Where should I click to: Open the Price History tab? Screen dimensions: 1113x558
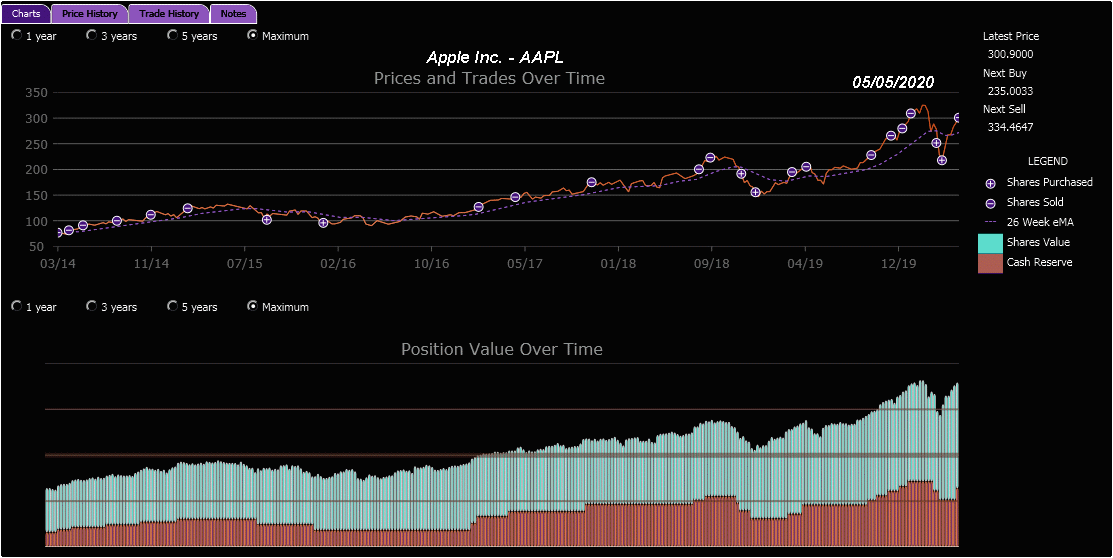pyautogui.click(x=89, y=13)
